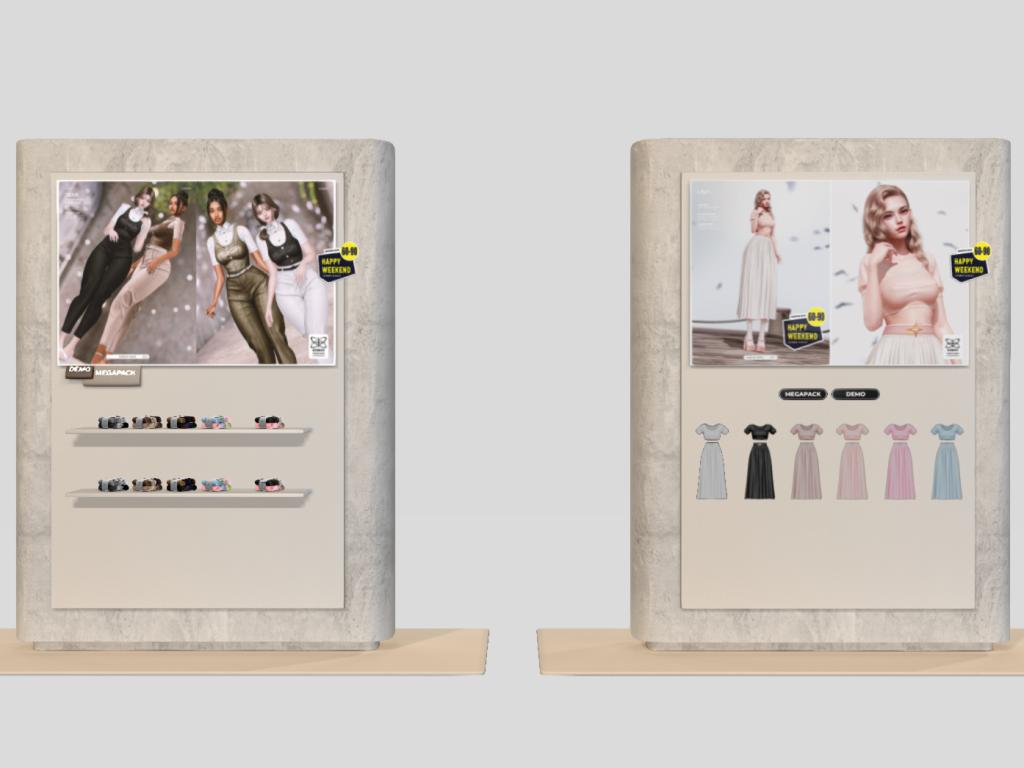Click MEGAPACK tag under the jumpsuit poster
The image size is (1024, 768).
[117, 375]
